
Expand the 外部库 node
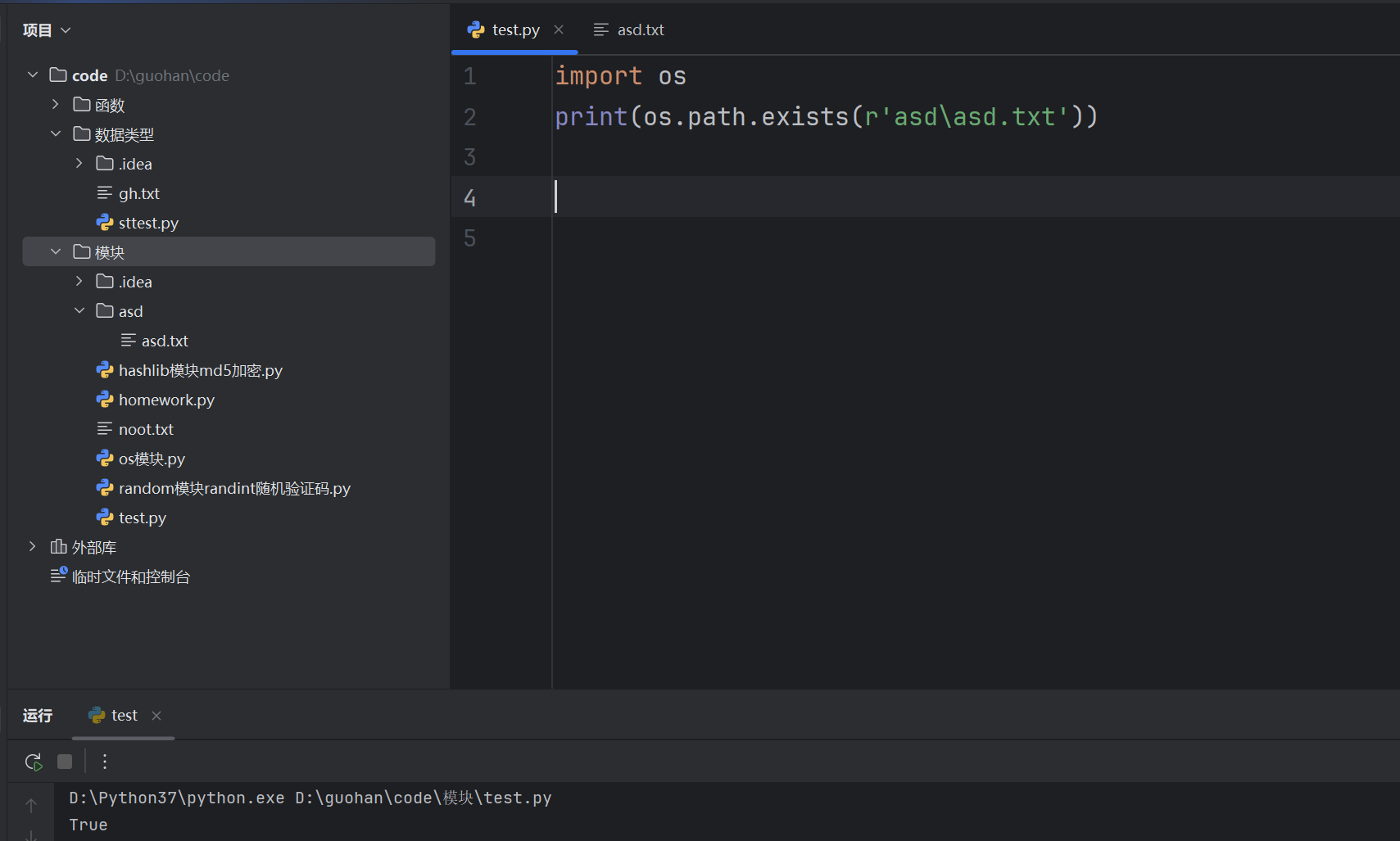coord(33,547)
